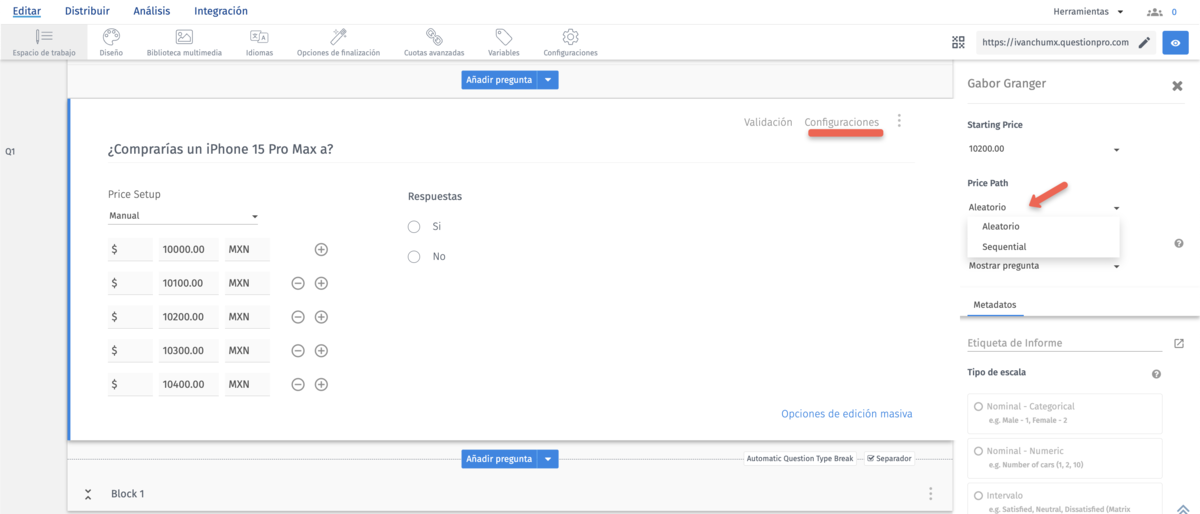Edit the 10000.00 price field
The width and height of the screenshot is (1200, 514).
click(188, 249)
